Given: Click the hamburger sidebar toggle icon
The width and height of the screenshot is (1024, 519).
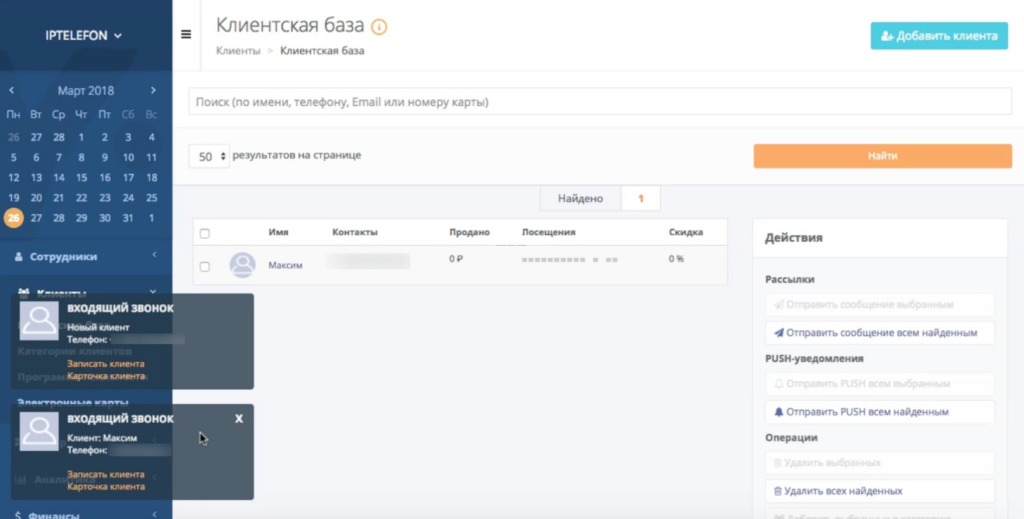Looking at the screenshot, I should pyautogui.click(x=185, y=34).
